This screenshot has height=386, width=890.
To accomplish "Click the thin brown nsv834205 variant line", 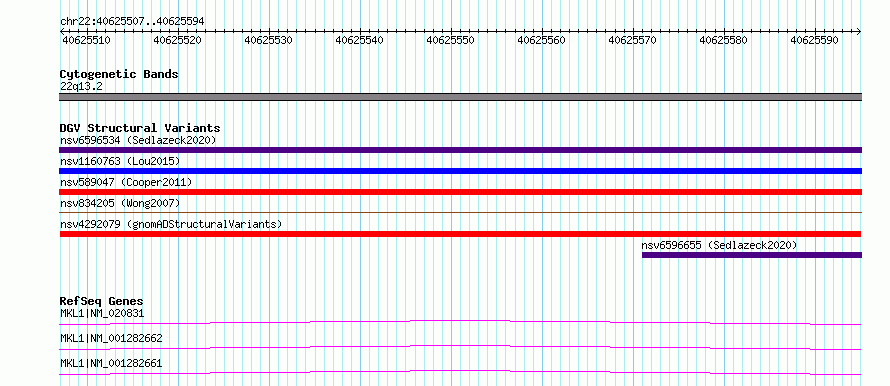I will pos(460,212).
